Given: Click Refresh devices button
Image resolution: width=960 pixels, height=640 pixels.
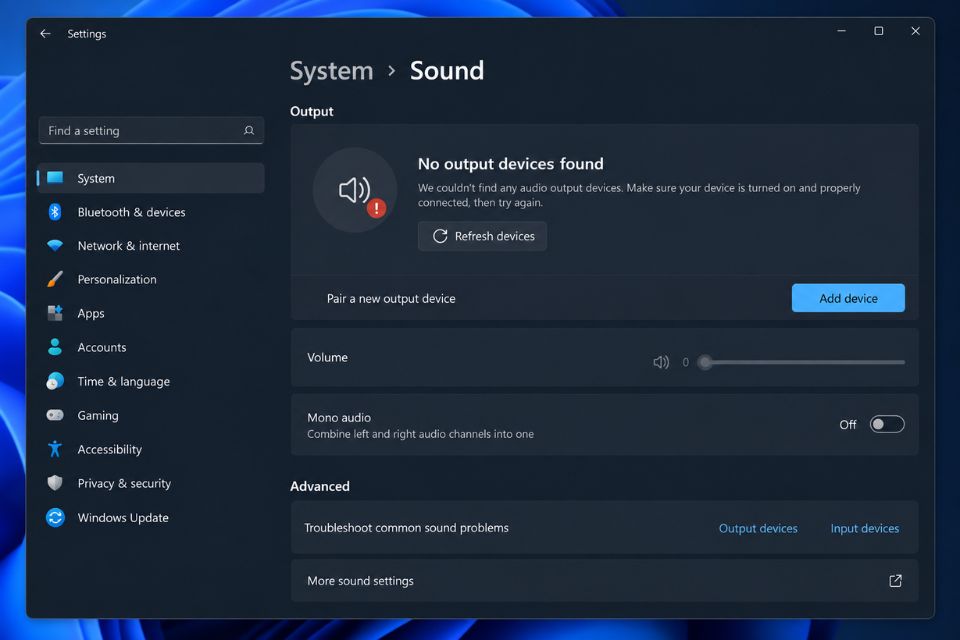Looking at the screenshot, I should click(482, 236).
